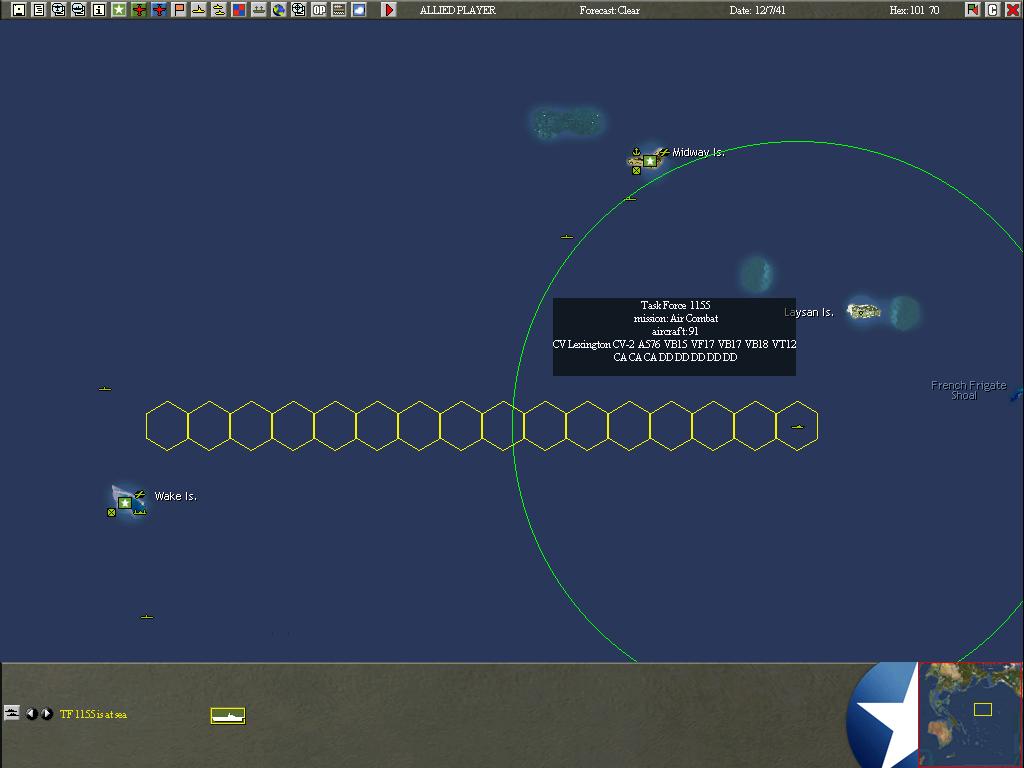
Task: Select the Midway Is. base marker
Action: click(x=649, y=161)
